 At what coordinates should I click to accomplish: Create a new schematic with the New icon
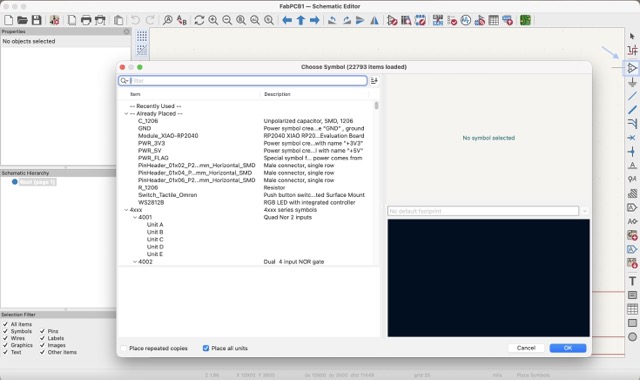click(9, 20)
